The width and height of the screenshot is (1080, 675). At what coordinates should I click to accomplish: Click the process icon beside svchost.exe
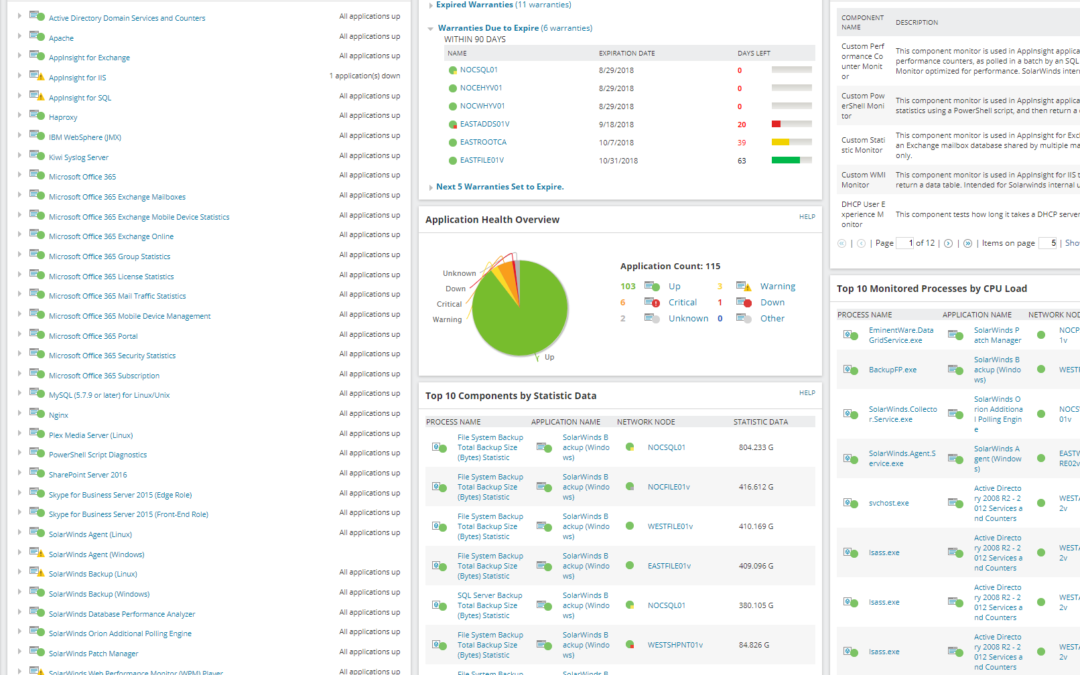pyautogui.click(x=851, y=503)
